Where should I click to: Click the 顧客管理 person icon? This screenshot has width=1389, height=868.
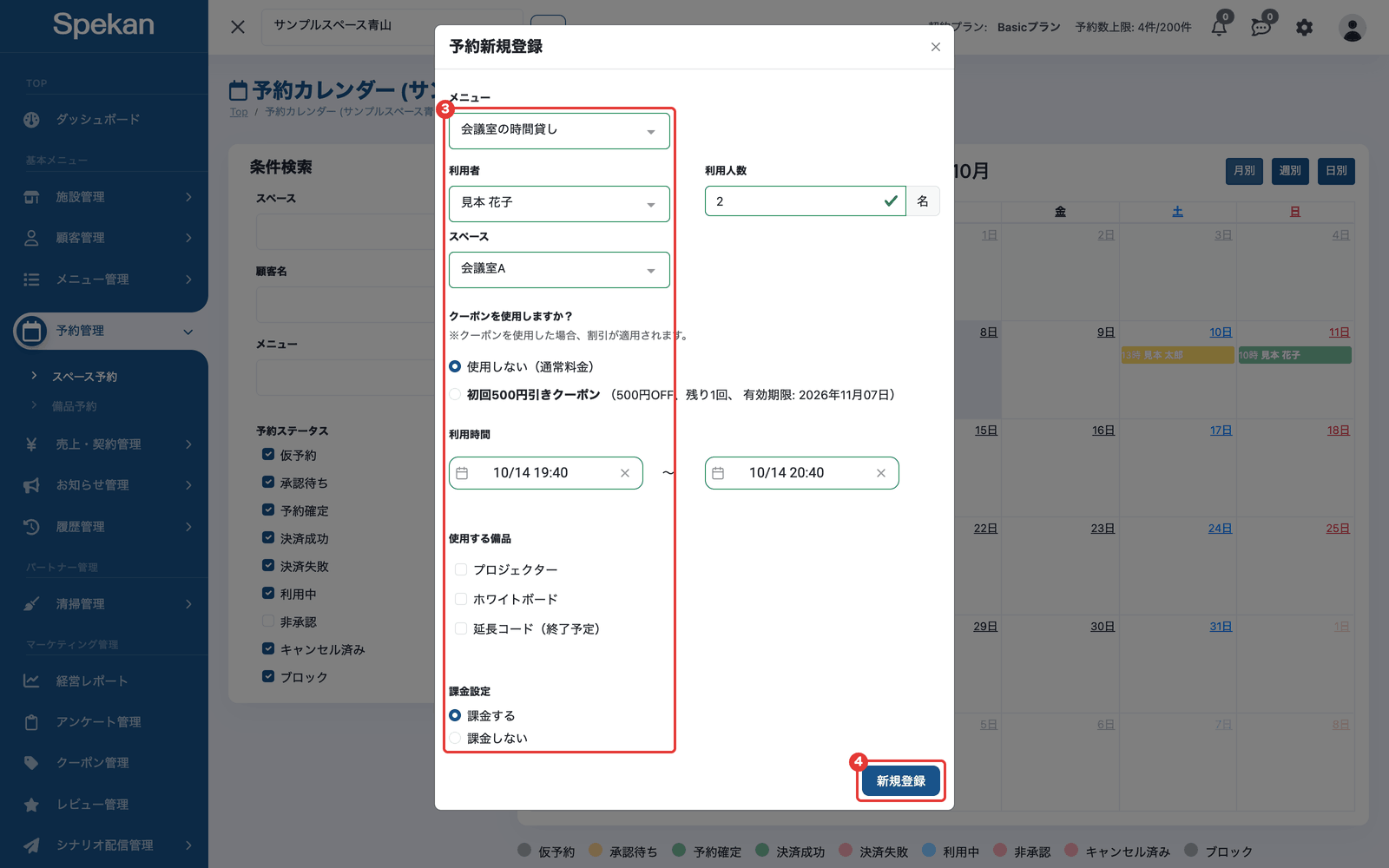[x=31, y=238]
